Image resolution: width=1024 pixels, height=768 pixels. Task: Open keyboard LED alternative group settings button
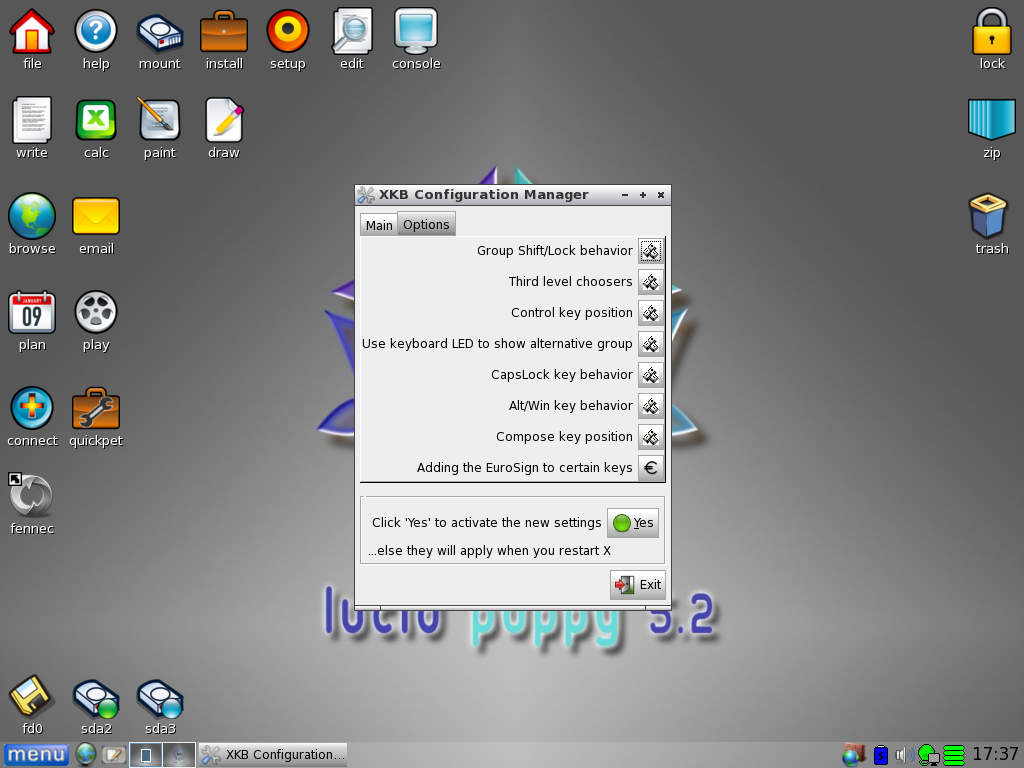point(650,344)
